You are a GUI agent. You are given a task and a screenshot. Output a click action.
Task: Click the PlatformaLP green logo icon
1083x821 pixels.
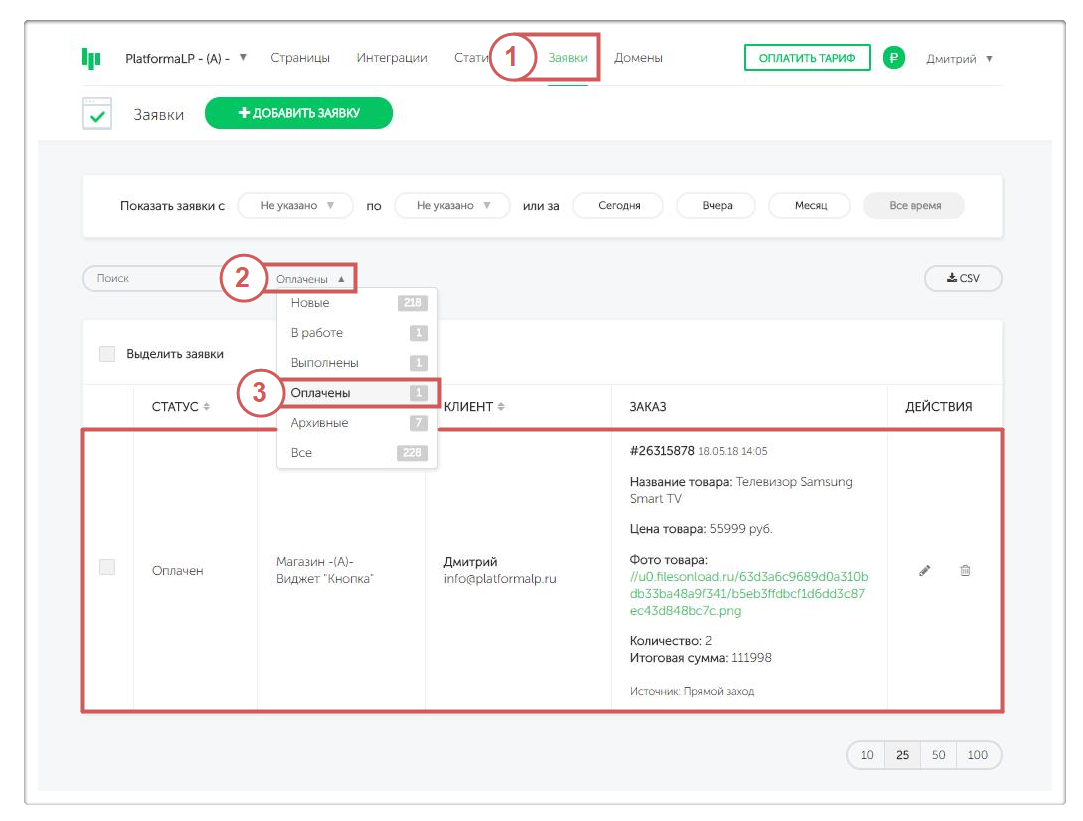pyautogui.click(x=91, y=58)
